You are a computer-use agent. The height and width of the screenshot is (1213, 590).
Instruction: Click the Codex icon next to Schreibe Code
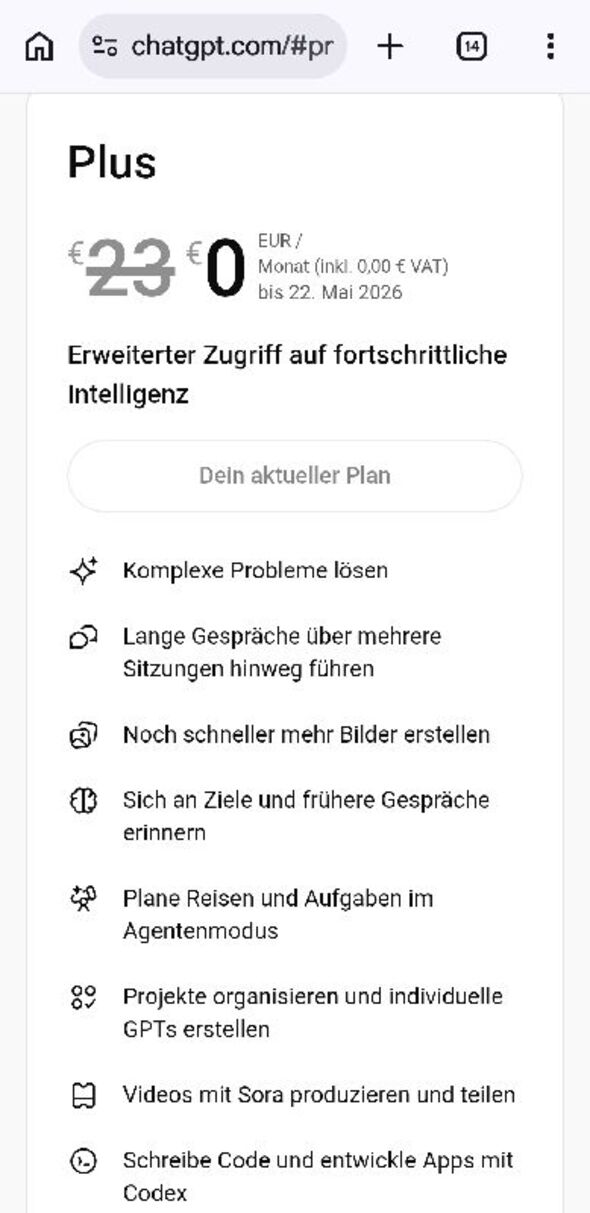[83, 1160]
